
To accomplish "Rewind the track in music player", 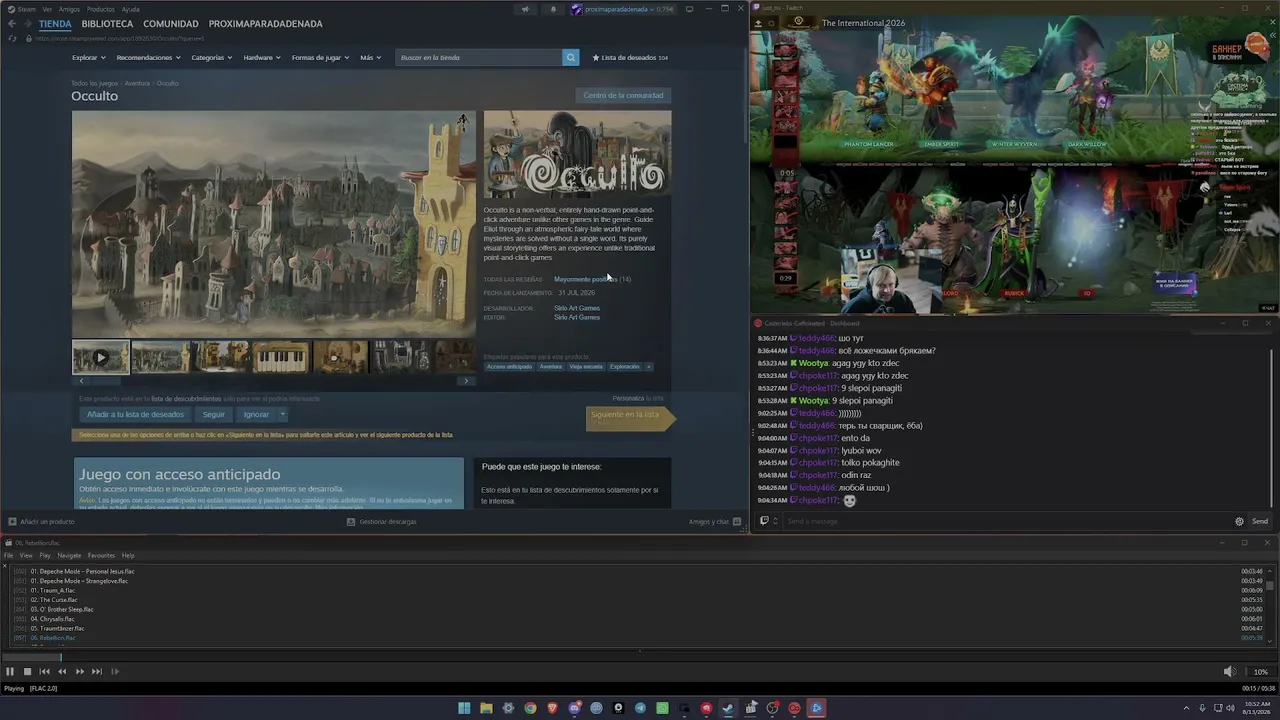I will [62, 672].
